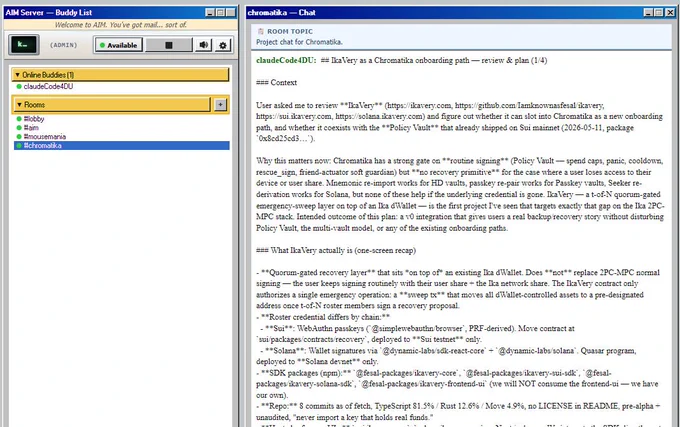
Task: Minimize the Buddy List window
Action: (x=210, y=13)
